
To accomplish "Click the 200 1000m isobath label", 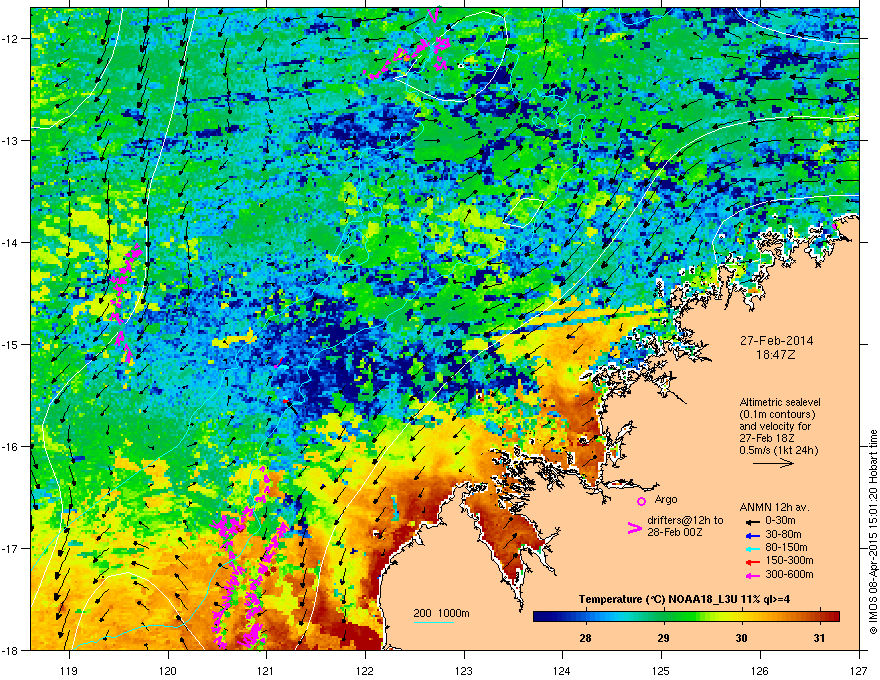I will (x=441, y=613).
